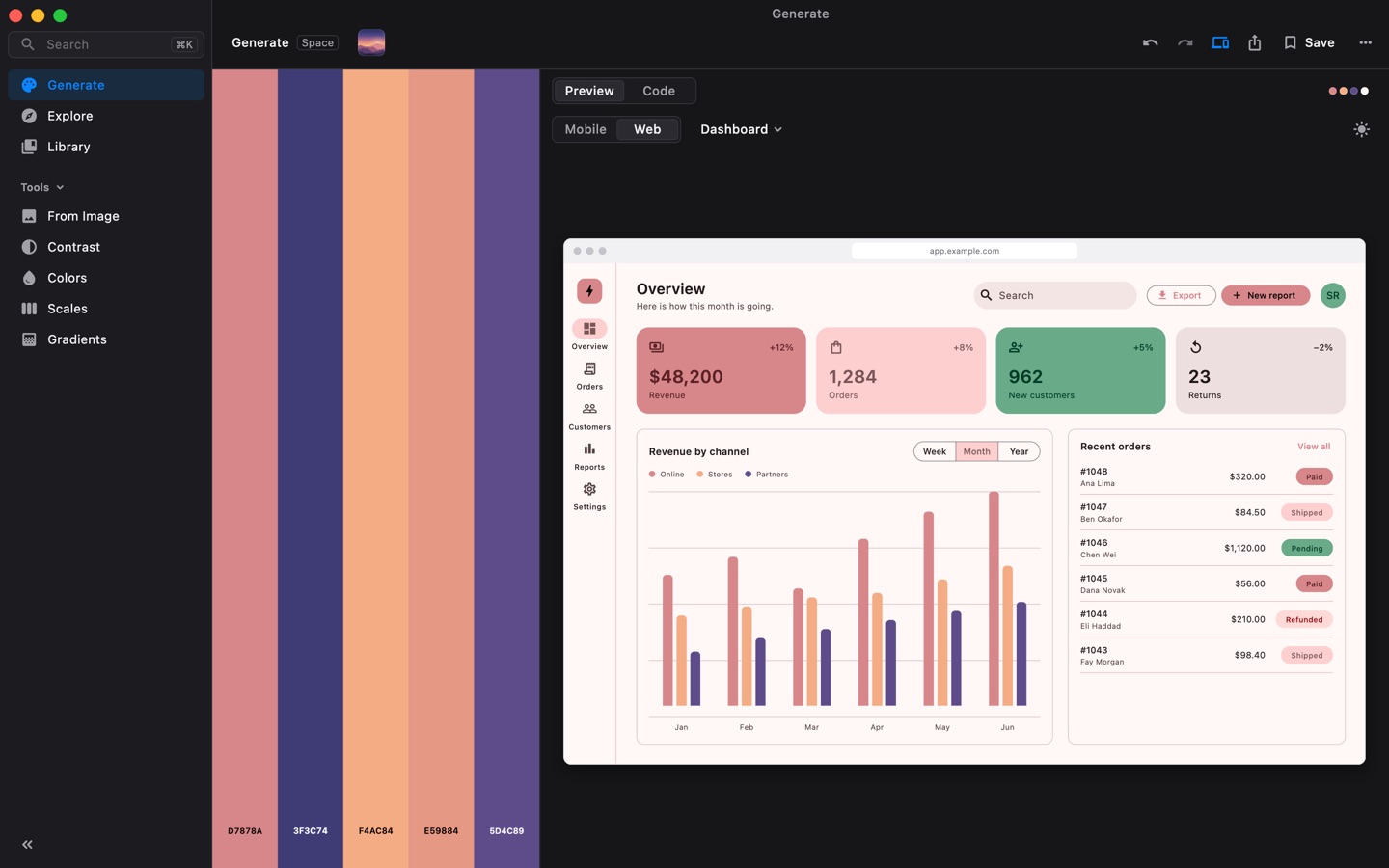This screenshot has height=868, width=1389.
Task: Click the New report button
Action: (x=1266, y=295)
